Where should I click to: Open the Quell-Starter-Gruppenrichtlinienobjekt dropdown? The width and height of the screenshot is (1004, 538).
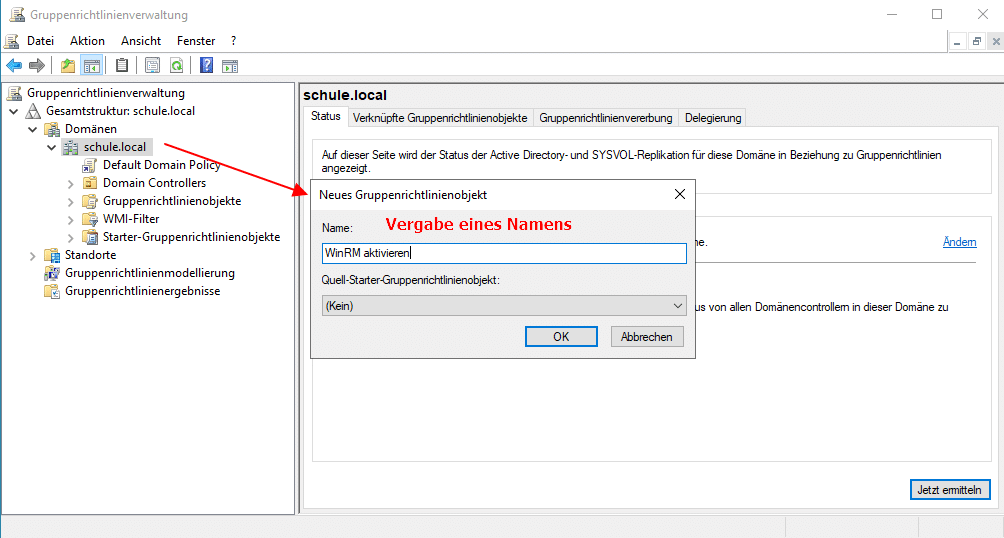point(504,306)
